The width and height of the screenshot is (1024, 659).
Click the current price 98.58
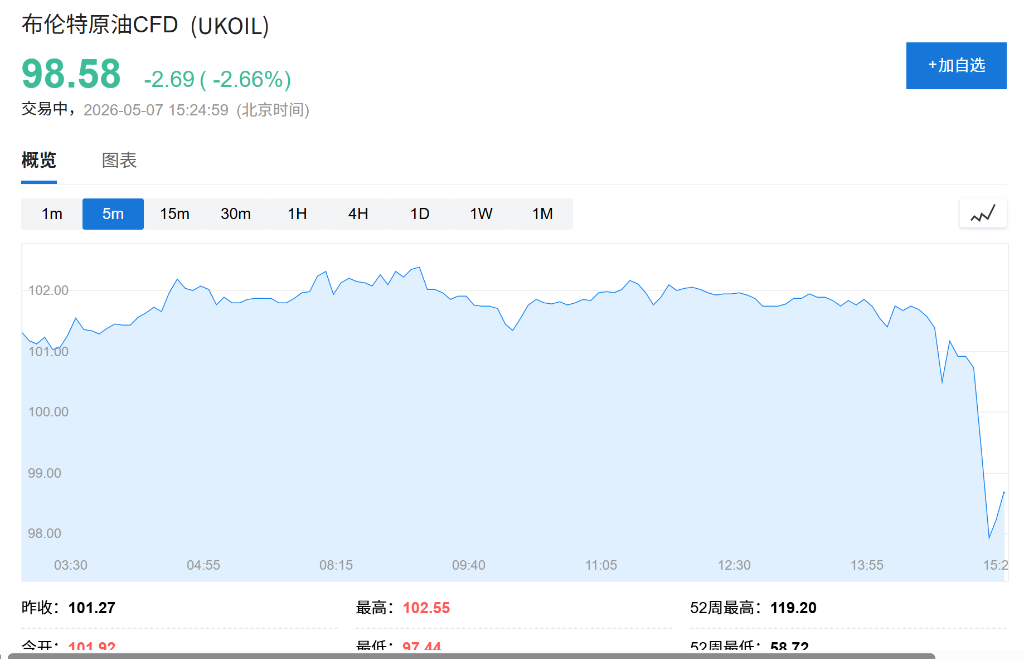pyautogui.click(x=71, y=74)
